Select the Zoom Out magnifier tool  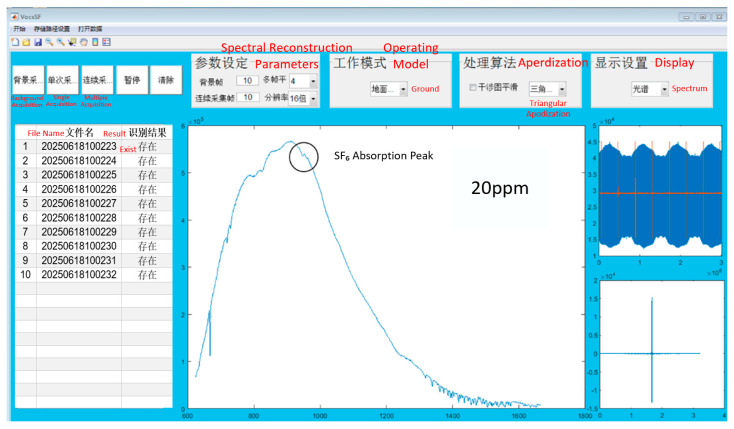pos(61,42)
